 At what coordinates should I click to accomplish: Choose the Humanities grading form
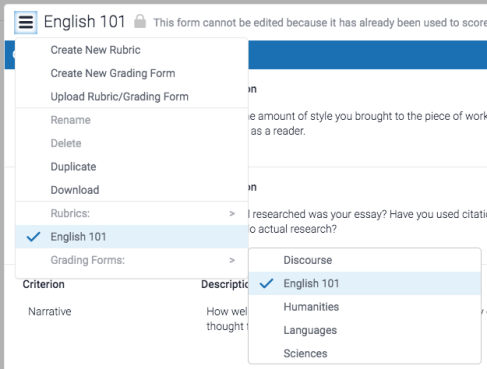[365, 307]
